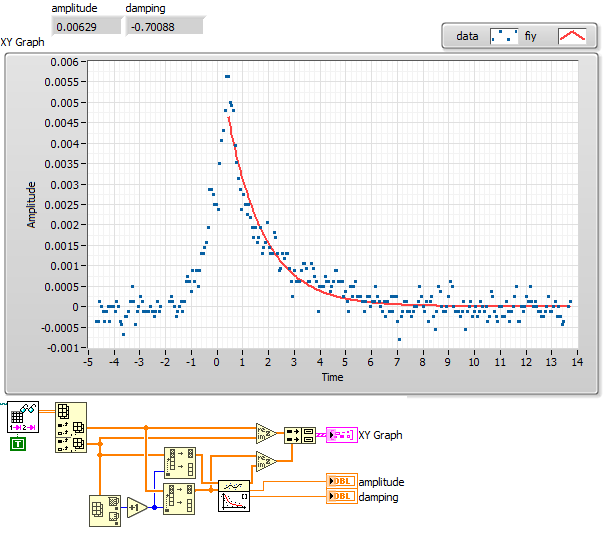This screenshot has width=616, height=535.
Task: Click the lower Array Subset node
Action: 180,499
